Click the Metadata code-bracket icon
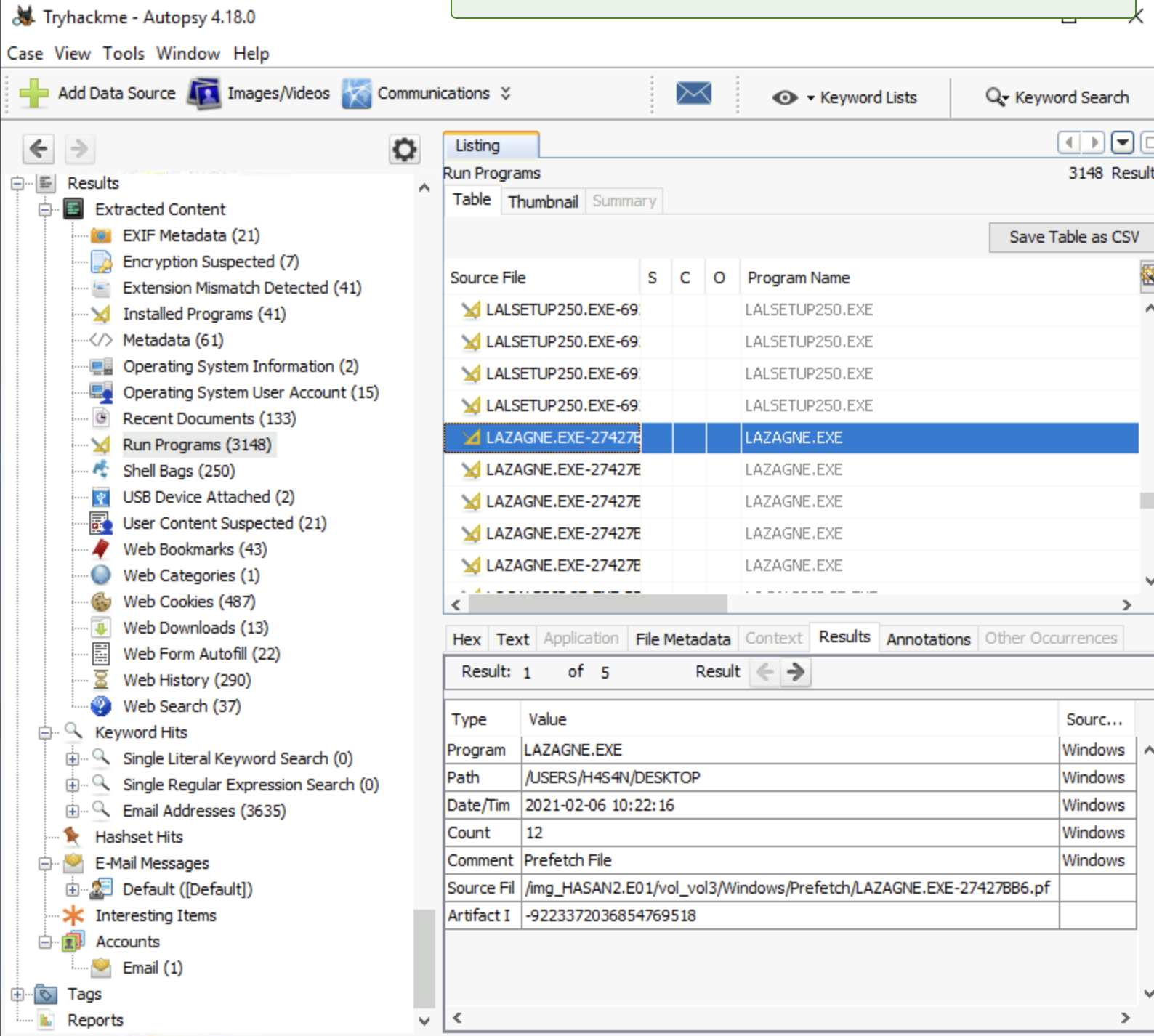 click(x=101, y=340)
